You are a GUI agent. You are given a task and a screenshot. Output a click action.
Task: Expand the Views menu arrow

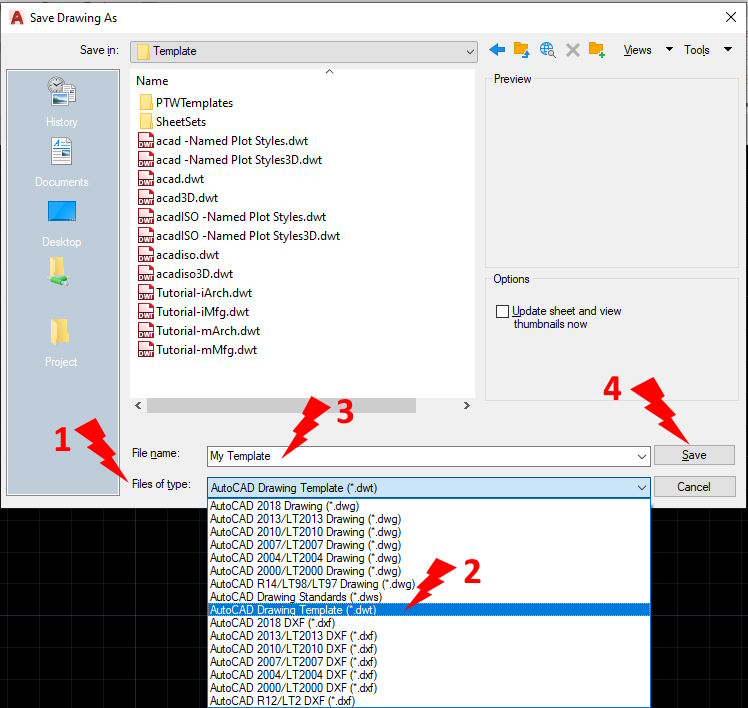point(669,49)
